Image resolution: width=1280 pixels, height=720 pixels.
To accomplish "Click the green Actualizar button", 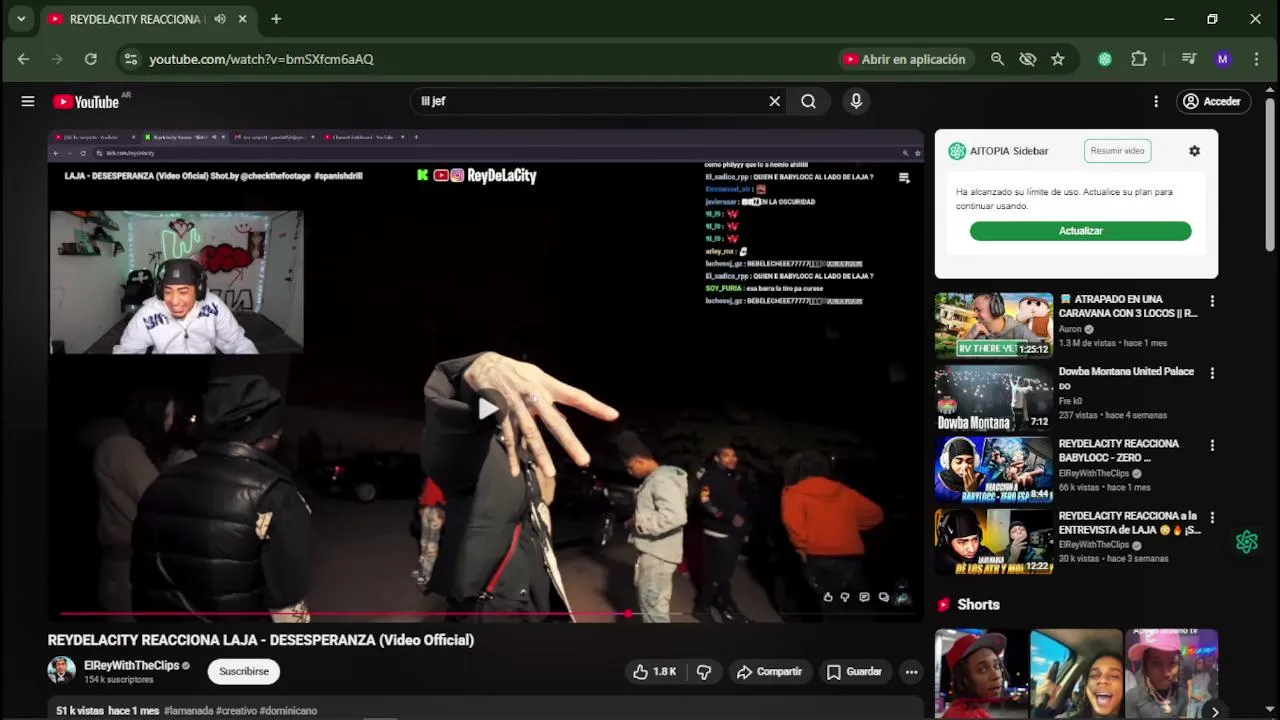I will (1080, 231).
